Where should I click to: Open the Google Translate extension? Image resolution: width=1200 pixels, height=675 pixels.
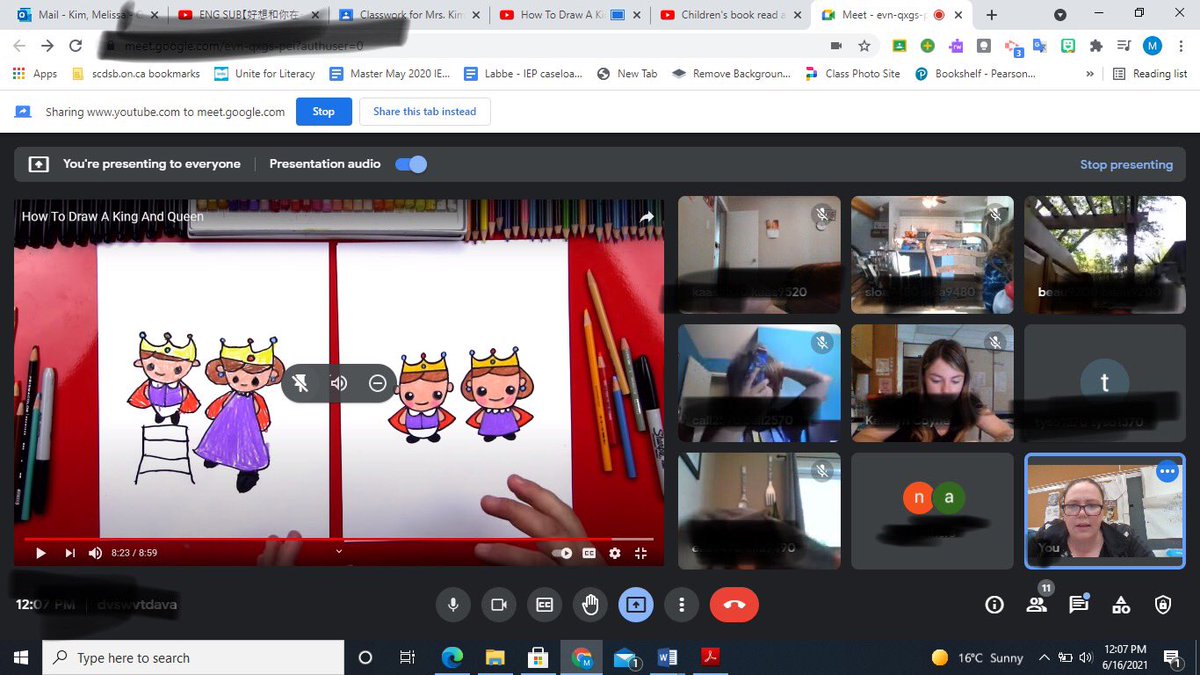[1040, 46]
